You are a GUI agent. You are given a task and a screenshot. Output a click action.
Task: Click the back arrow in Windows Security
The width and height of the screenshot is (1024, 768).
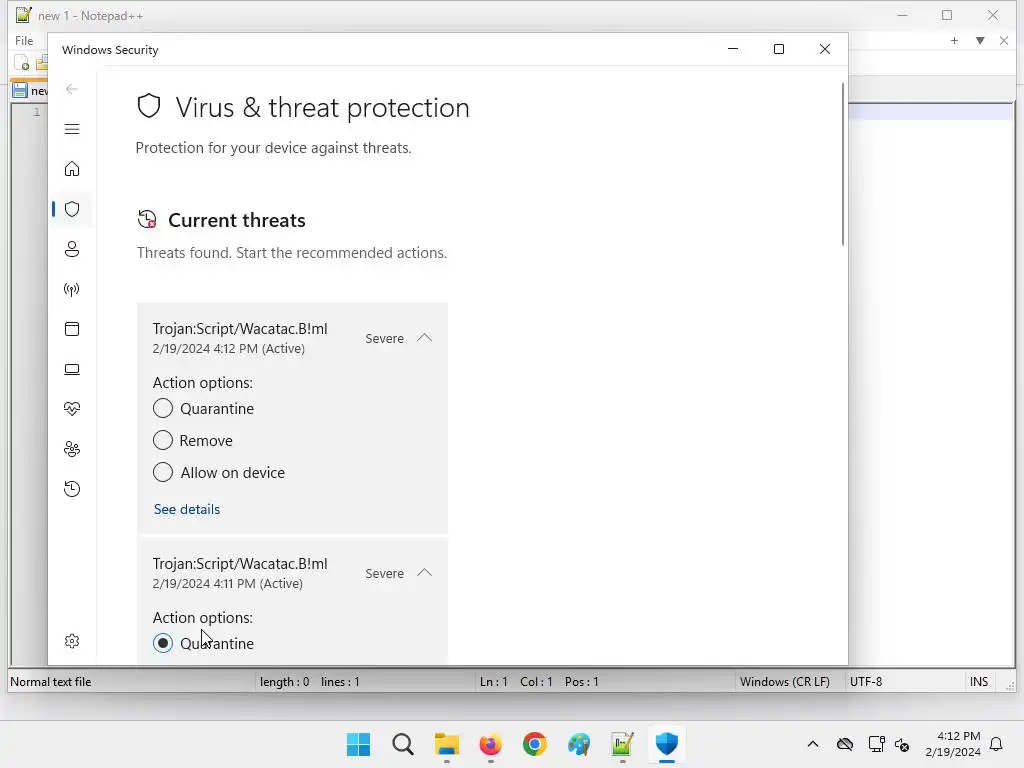[x=72, y=89]
